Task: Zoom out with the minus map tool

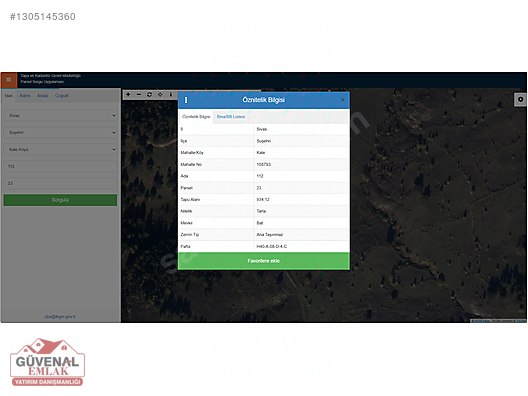Action: 139,95
